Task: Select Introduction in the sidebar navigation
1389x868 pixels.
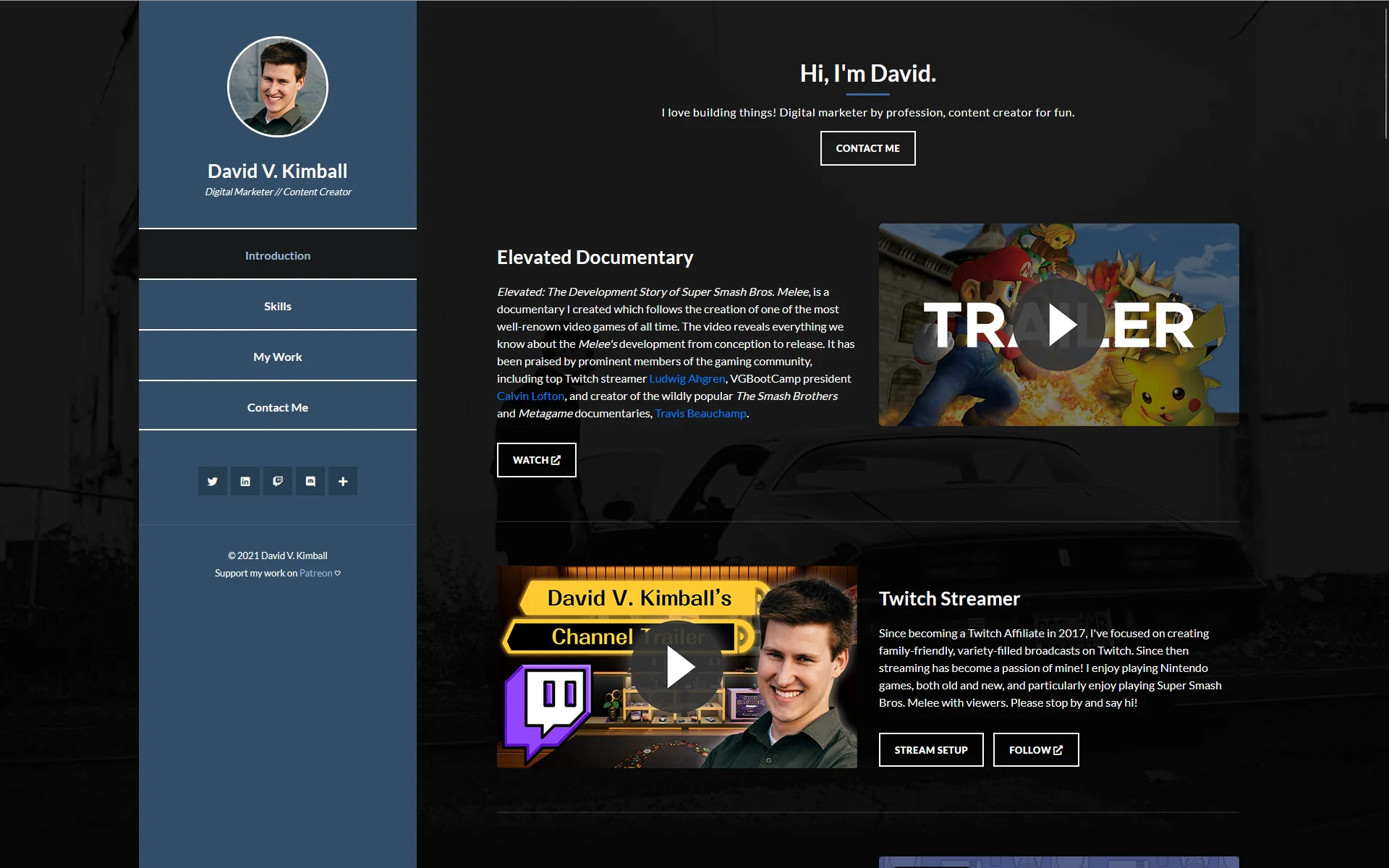Action: pyautogui.click(x=277, y=255)
